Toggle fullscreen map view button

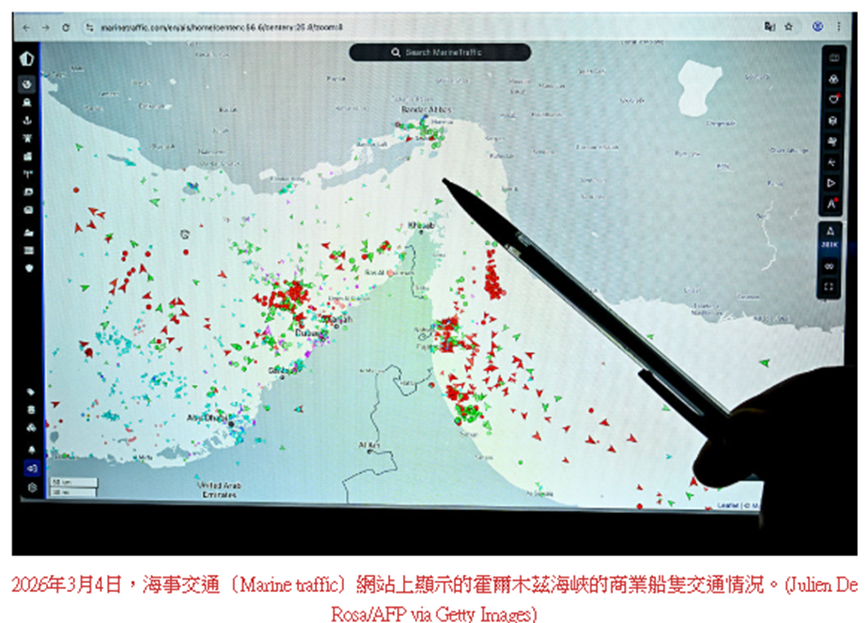click(829, 287)
